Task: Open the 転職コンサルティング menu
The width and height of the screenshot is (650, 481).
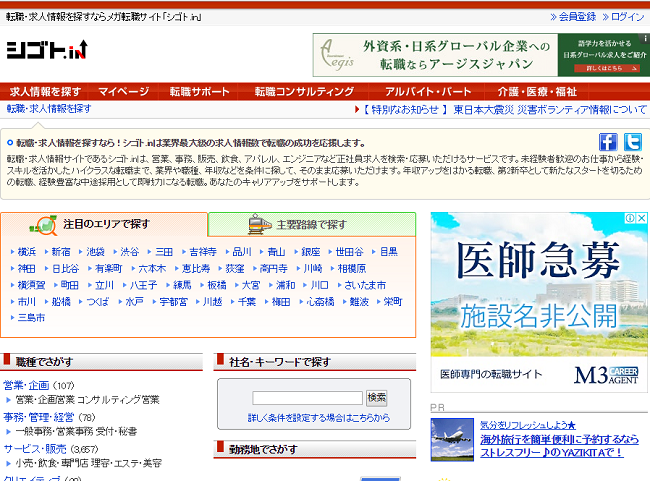Action: (304, 92)
